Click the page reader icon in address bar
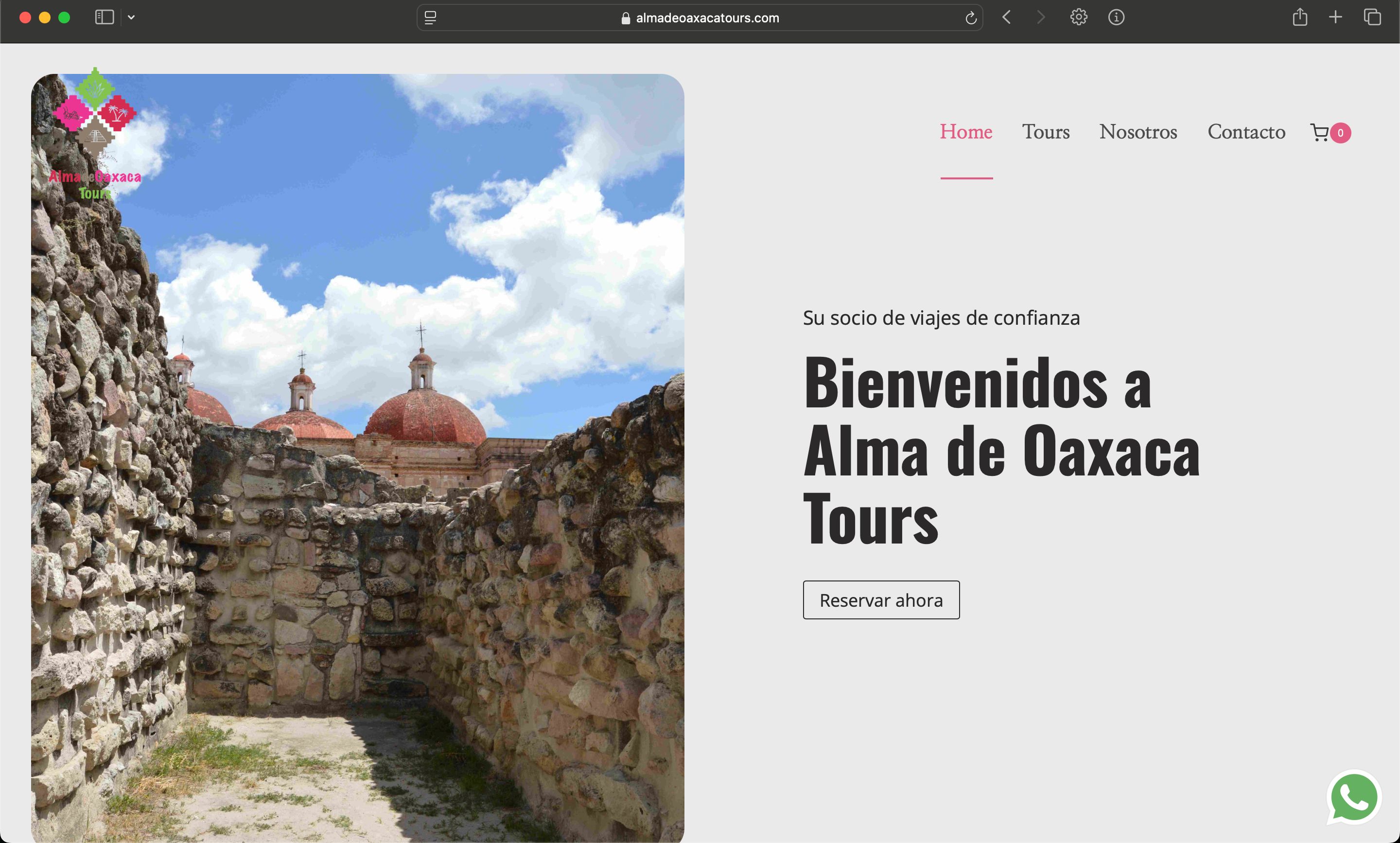The image size is (1400, 843). [x=431, y=18]
